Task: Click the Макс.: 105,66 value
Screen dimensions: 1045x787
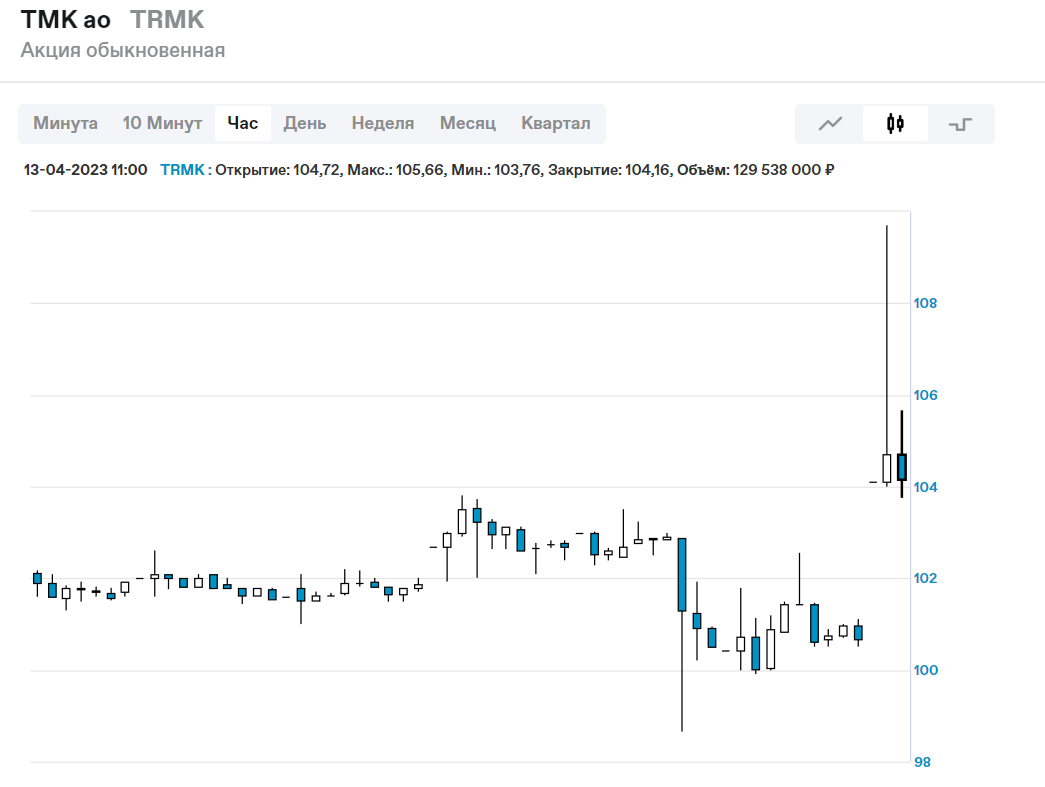Action: click(397, 170)
